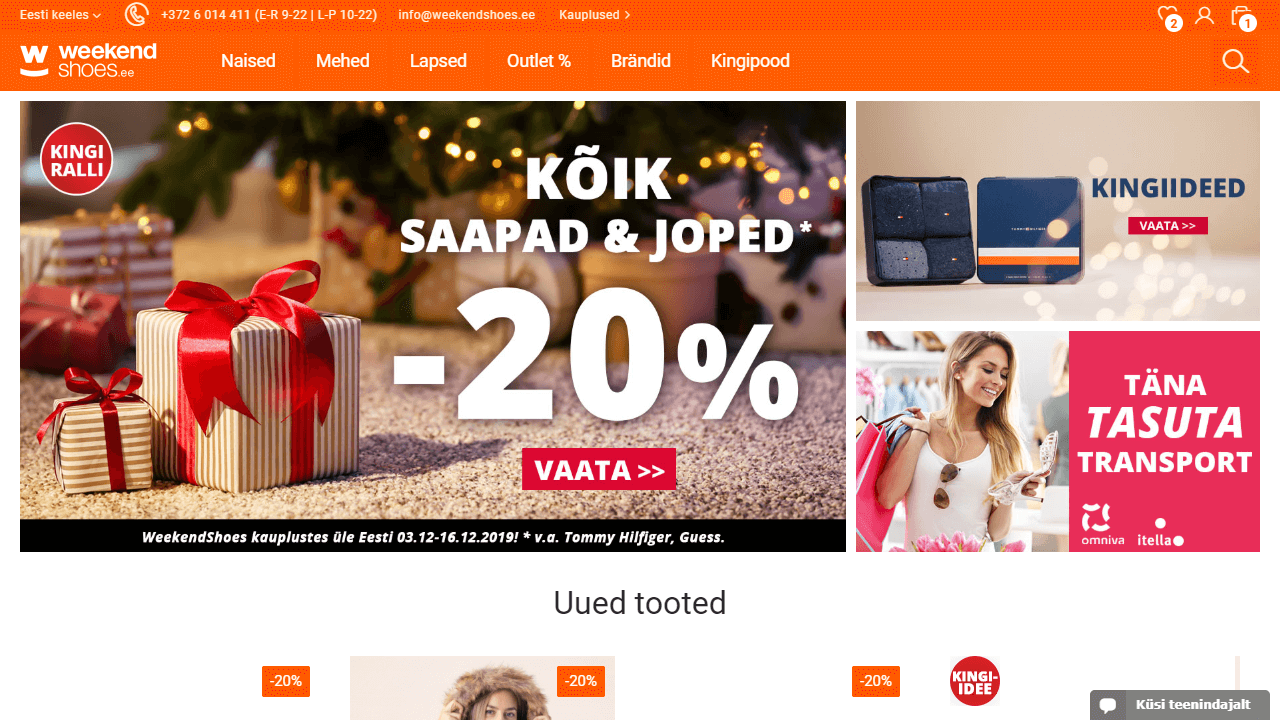Screen dimensions: 1280x720
Task: Click the red VAATA >> banner button
Action: click(x=599, y=469)
